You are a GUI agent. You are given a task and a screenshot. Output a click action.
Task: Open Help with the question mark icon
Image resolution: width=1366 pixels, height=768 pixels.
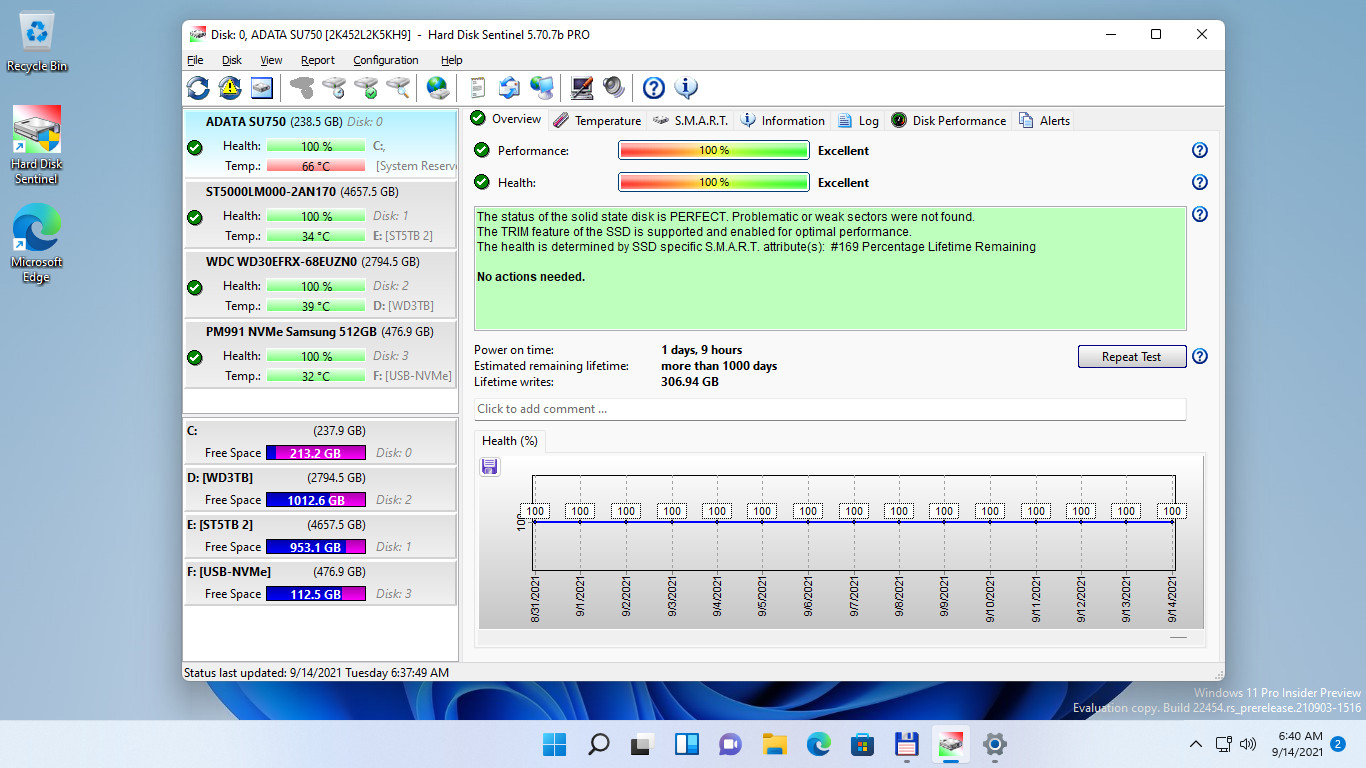653,88
